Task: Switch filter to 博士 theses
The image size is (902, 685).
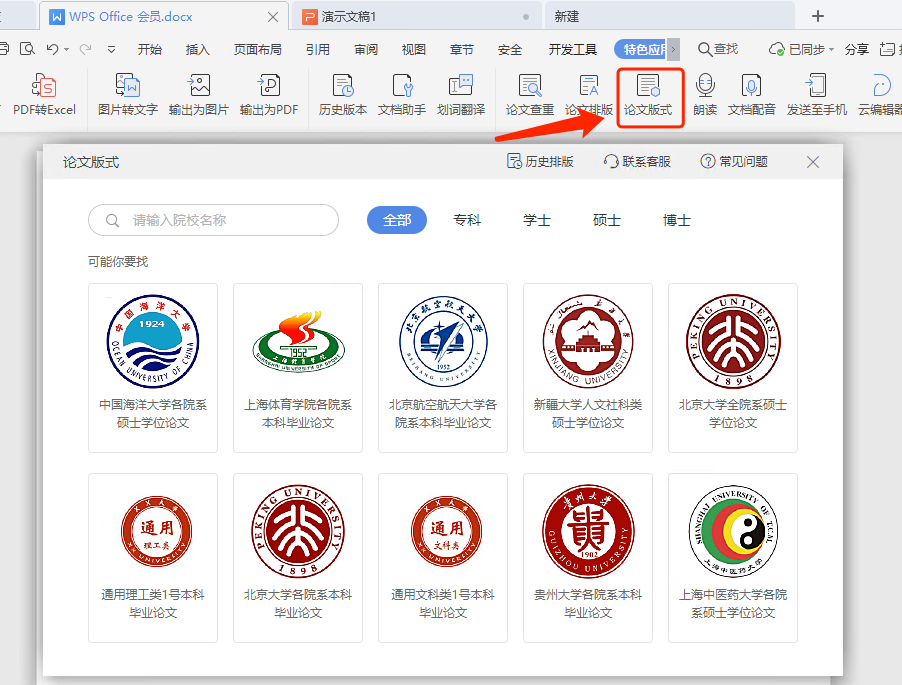Action: click(676, 220)
